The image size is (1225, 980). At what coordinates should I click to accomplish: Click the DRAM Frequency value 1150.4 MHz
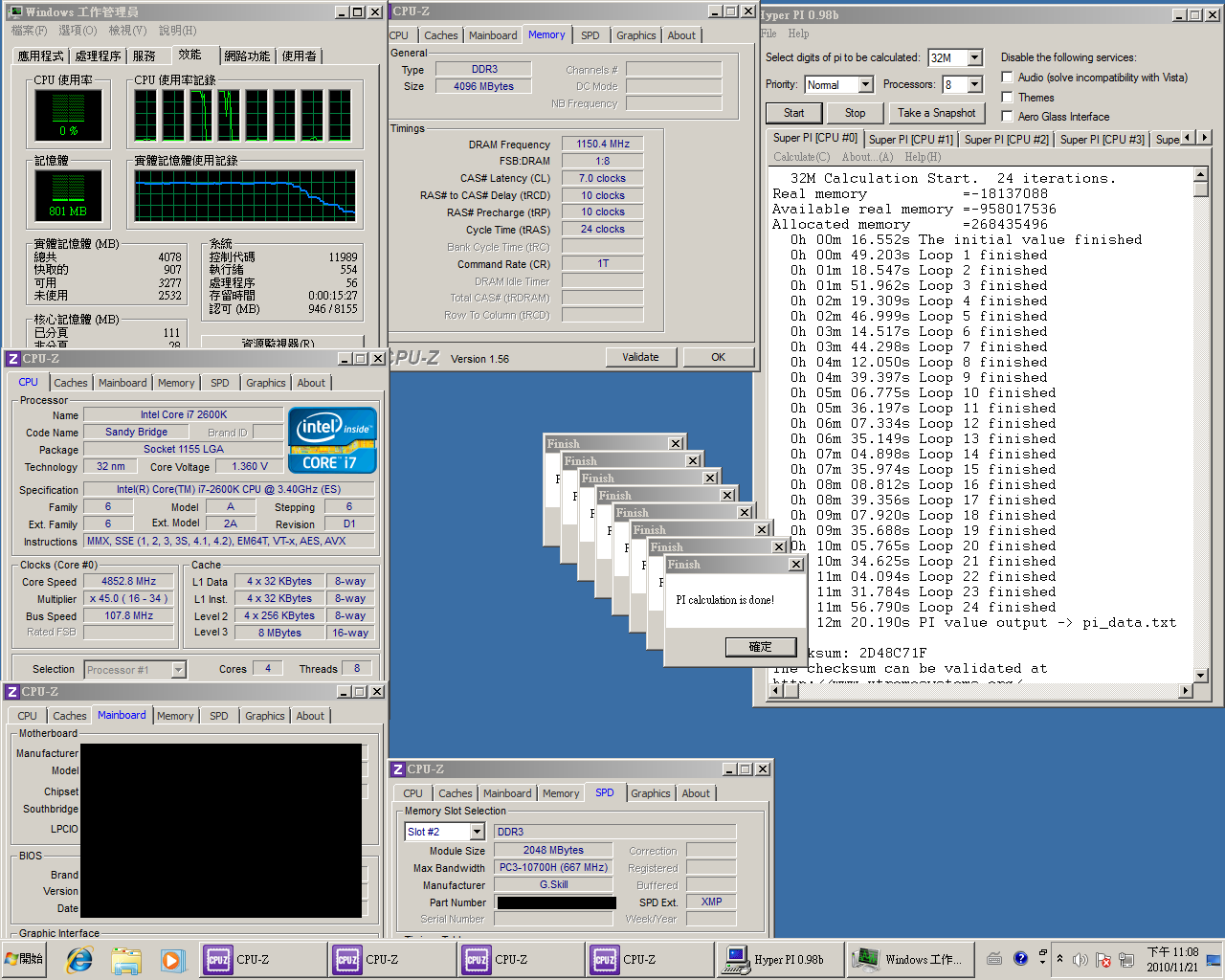603,145
